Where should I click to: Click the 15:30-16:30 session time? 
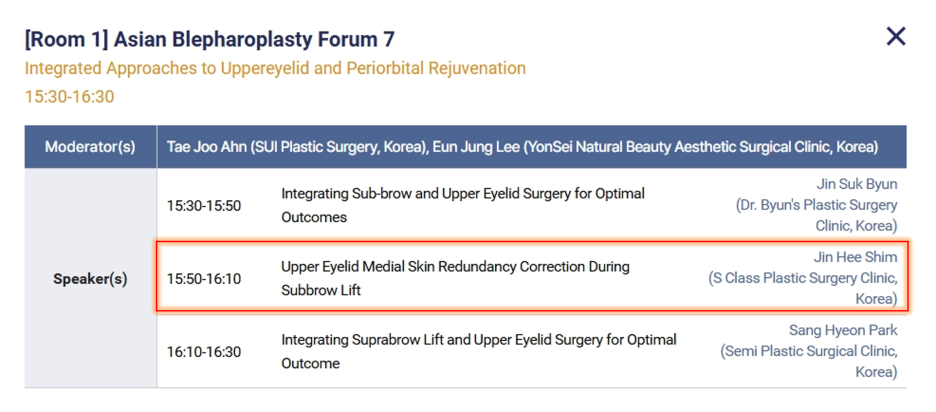[x=69, y=97]
